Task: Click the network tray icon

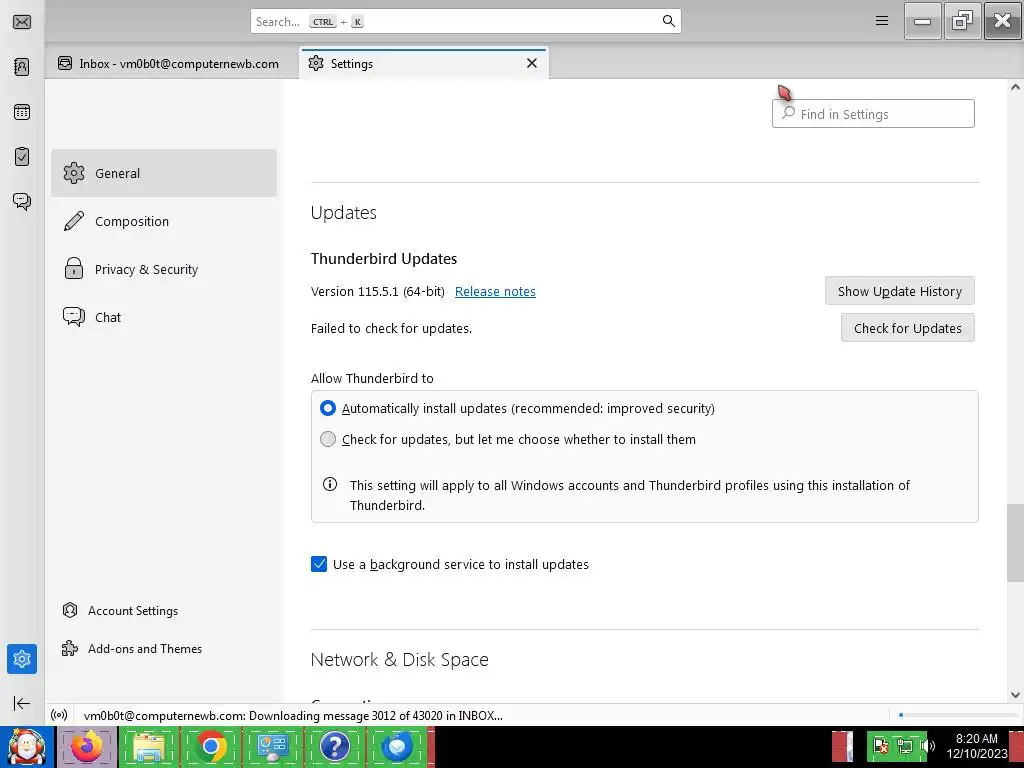Action: click(905, 746)
